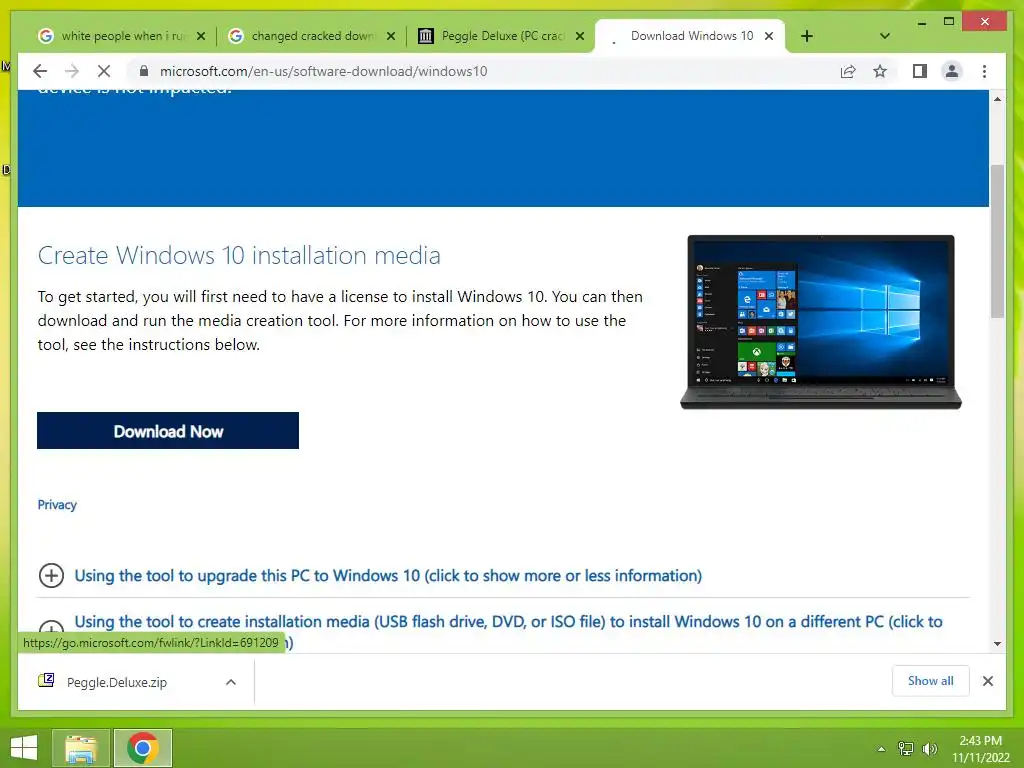Expand Peggle.Deluxe.zip download options arrow

pos(231,682)
